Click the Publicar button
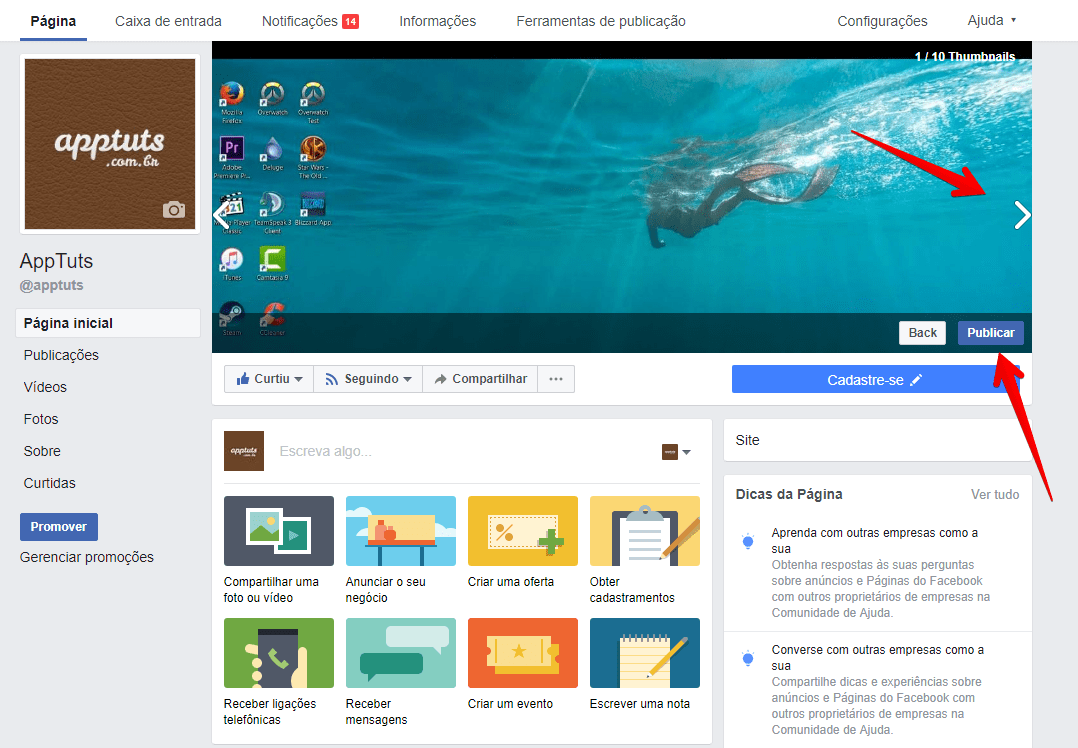 click(991, 333)
